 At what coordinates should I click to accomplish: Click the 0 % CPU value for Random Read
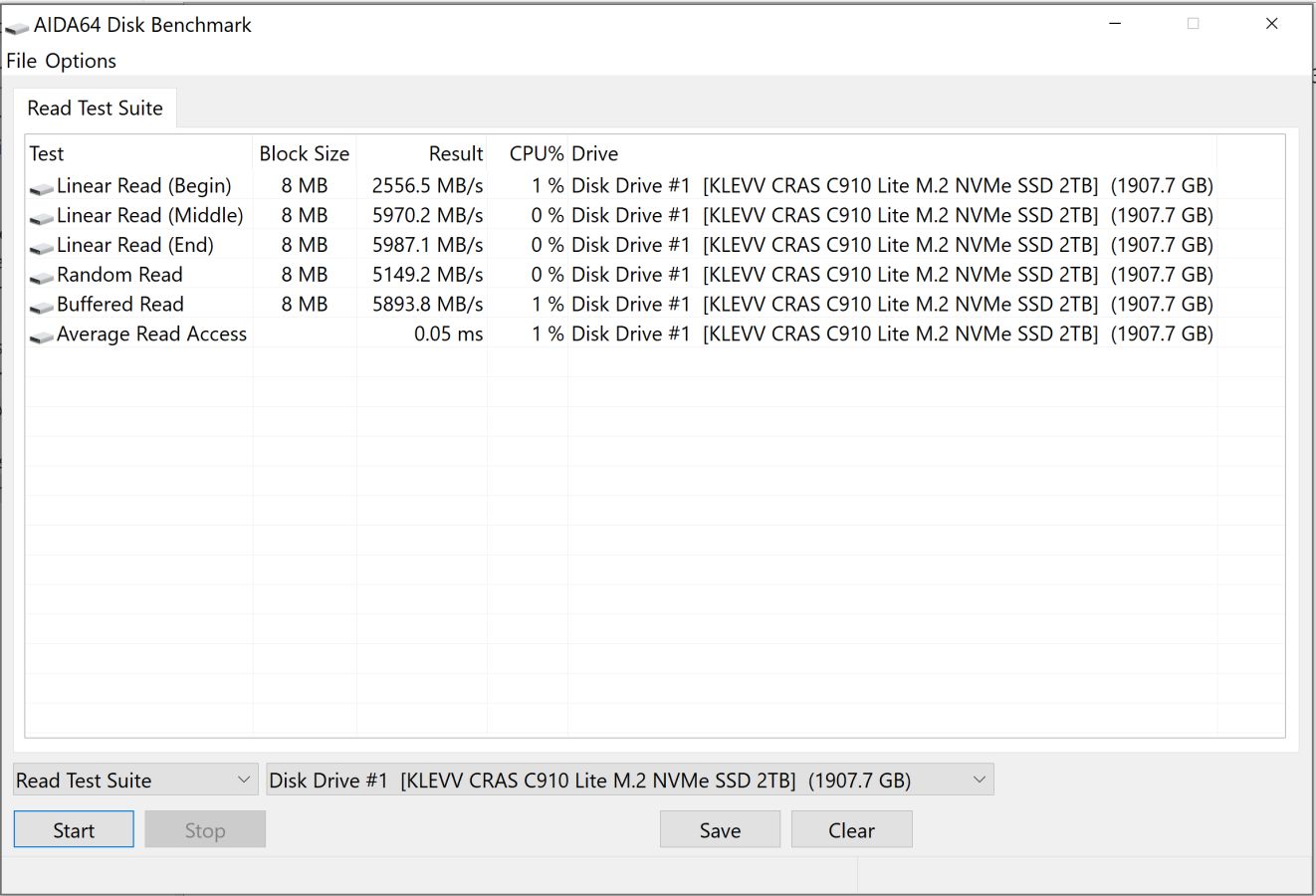548,275
